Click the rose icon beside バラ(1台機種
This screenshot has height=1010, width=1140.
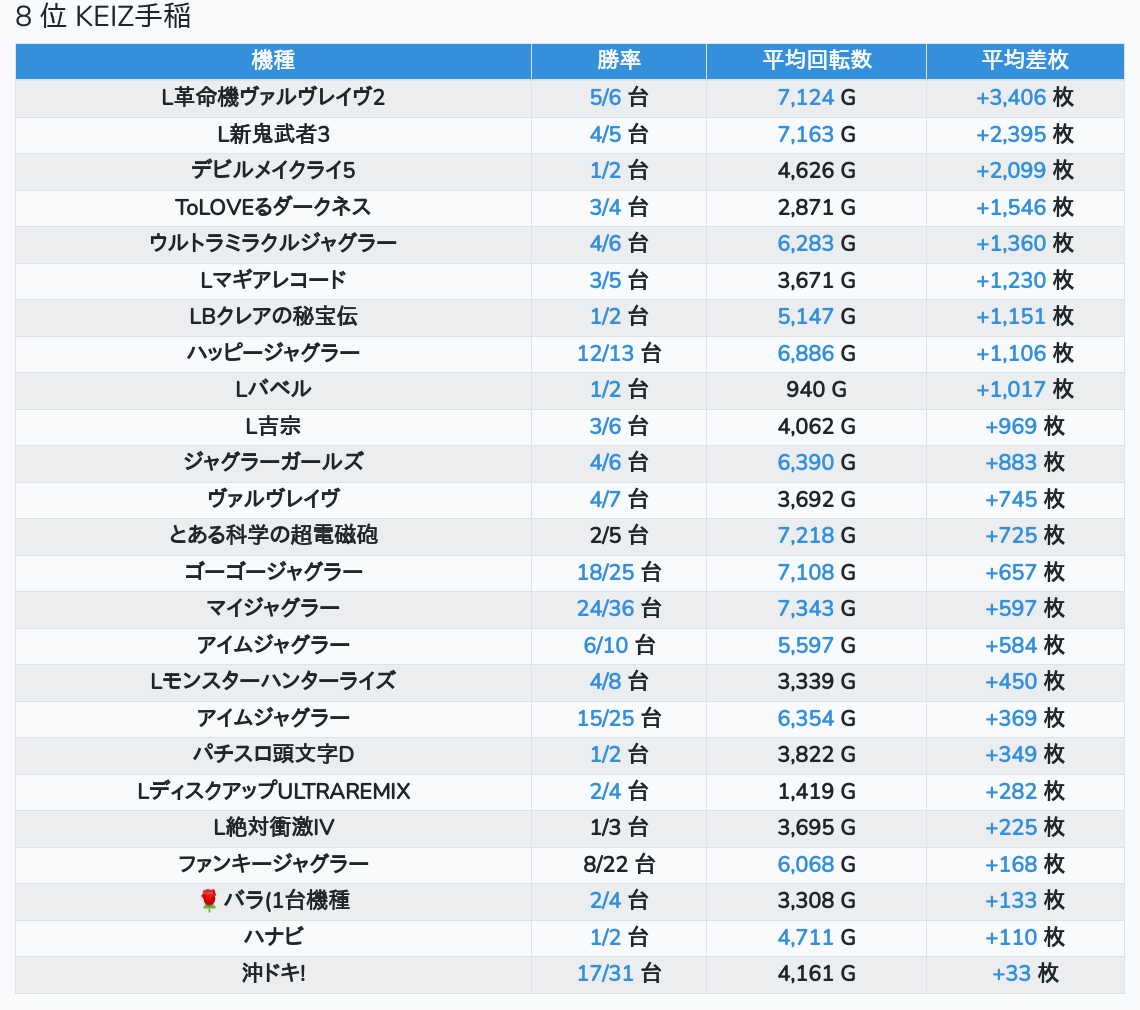208,901
